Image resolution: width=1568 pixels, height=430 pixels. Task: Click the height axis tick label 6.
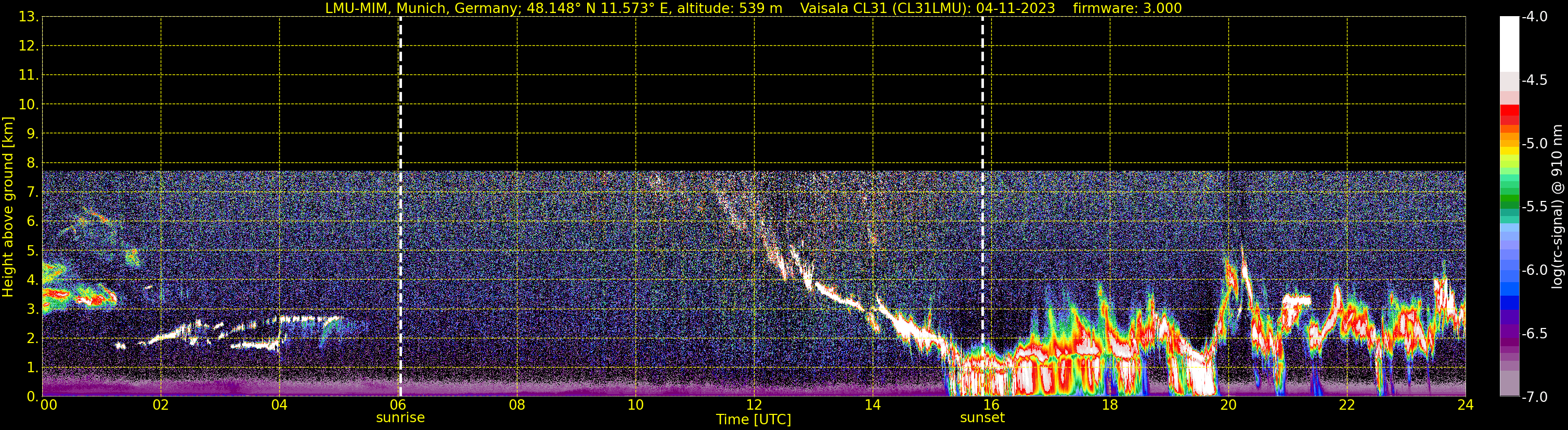(x=32, y=222)
